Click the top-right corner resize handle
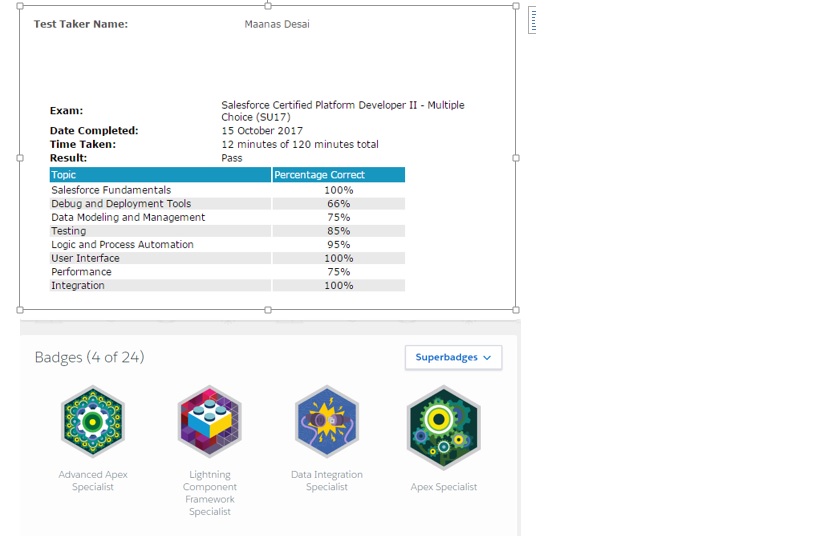Image resolution: width=819 pixels, height=536 pixels. click(516, 6)
